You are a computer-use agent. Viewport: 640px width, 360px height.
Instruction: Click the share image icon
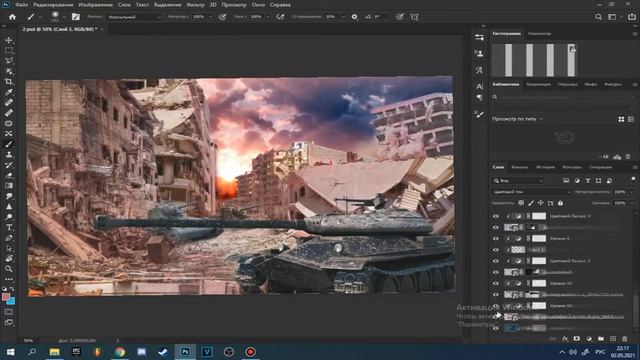[x=631, y=17]
